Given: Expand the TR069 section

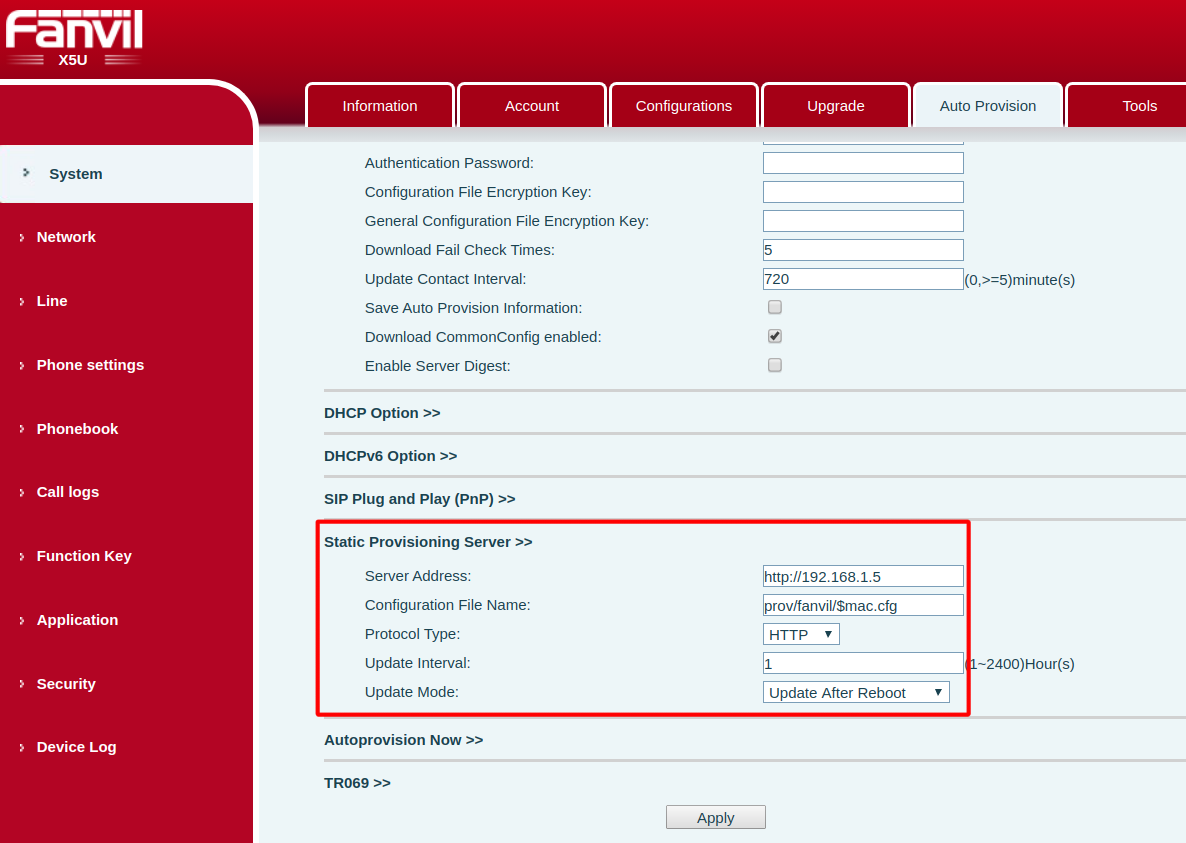Looking at the screenshot, I should coord(357,783).
